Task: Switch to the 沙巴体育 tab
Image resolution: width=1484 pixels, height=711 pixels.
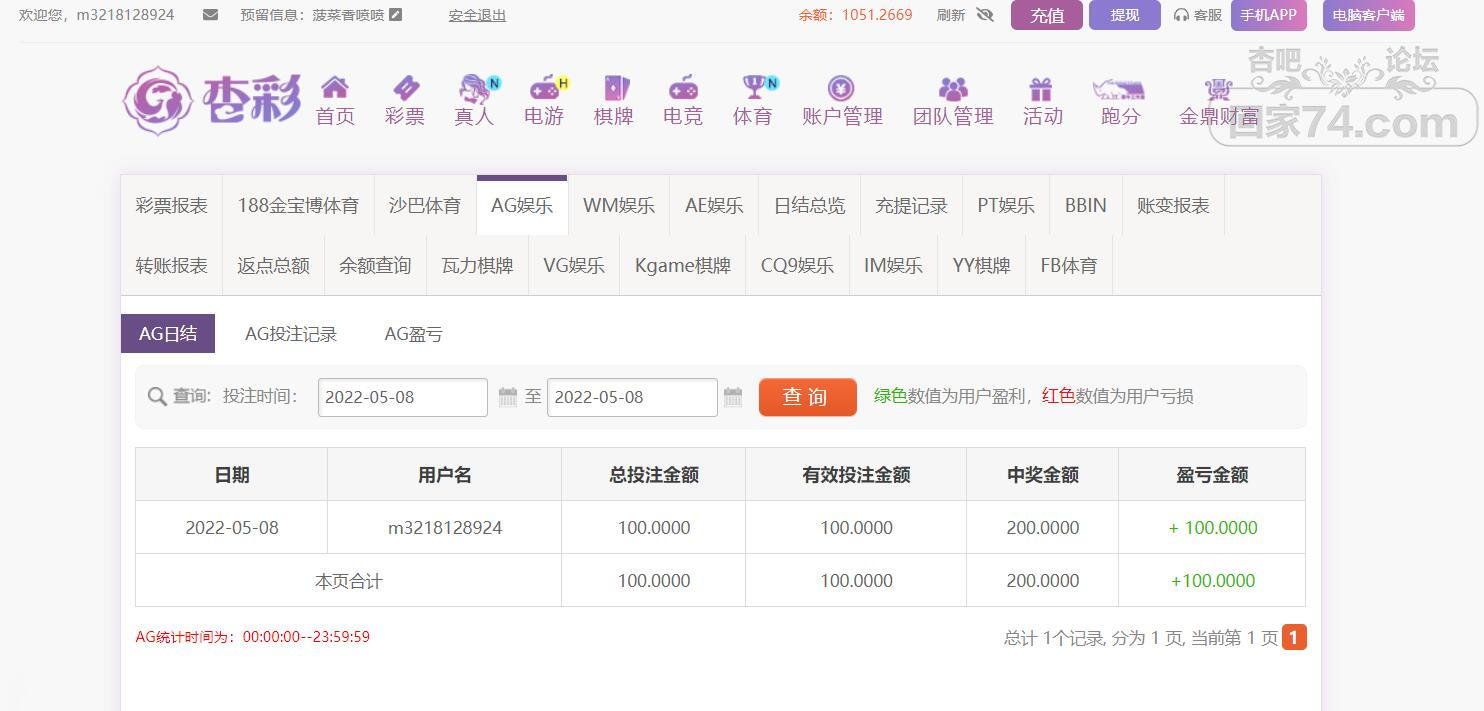Action: tap(425, 205)
